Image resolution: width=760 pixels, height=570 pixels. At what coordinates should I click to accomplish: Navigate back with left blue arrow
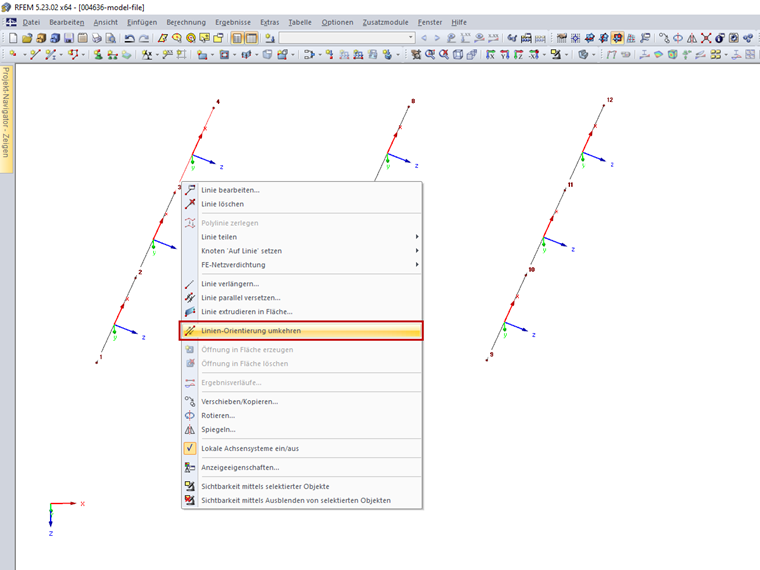424,38
